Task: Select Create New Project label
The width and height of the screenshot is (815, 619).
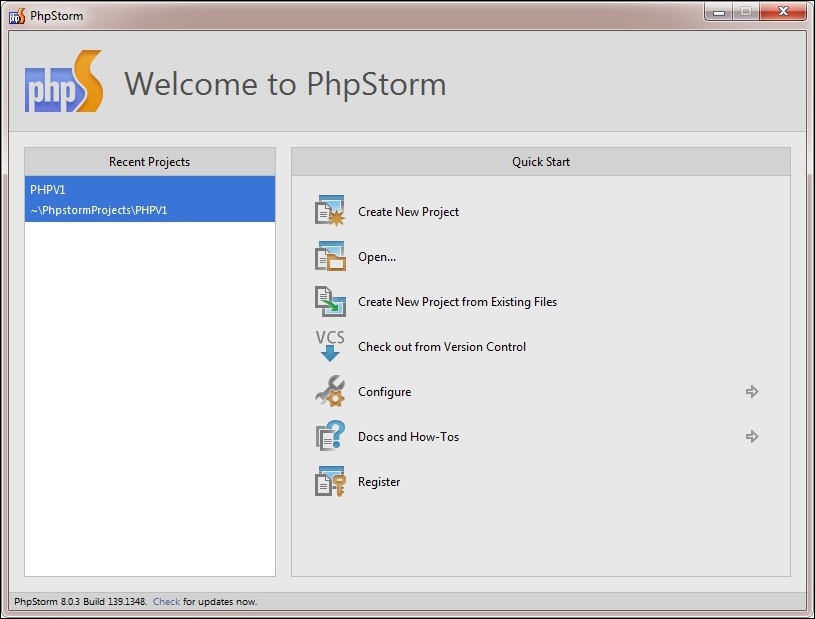Action: pos(409,212)
